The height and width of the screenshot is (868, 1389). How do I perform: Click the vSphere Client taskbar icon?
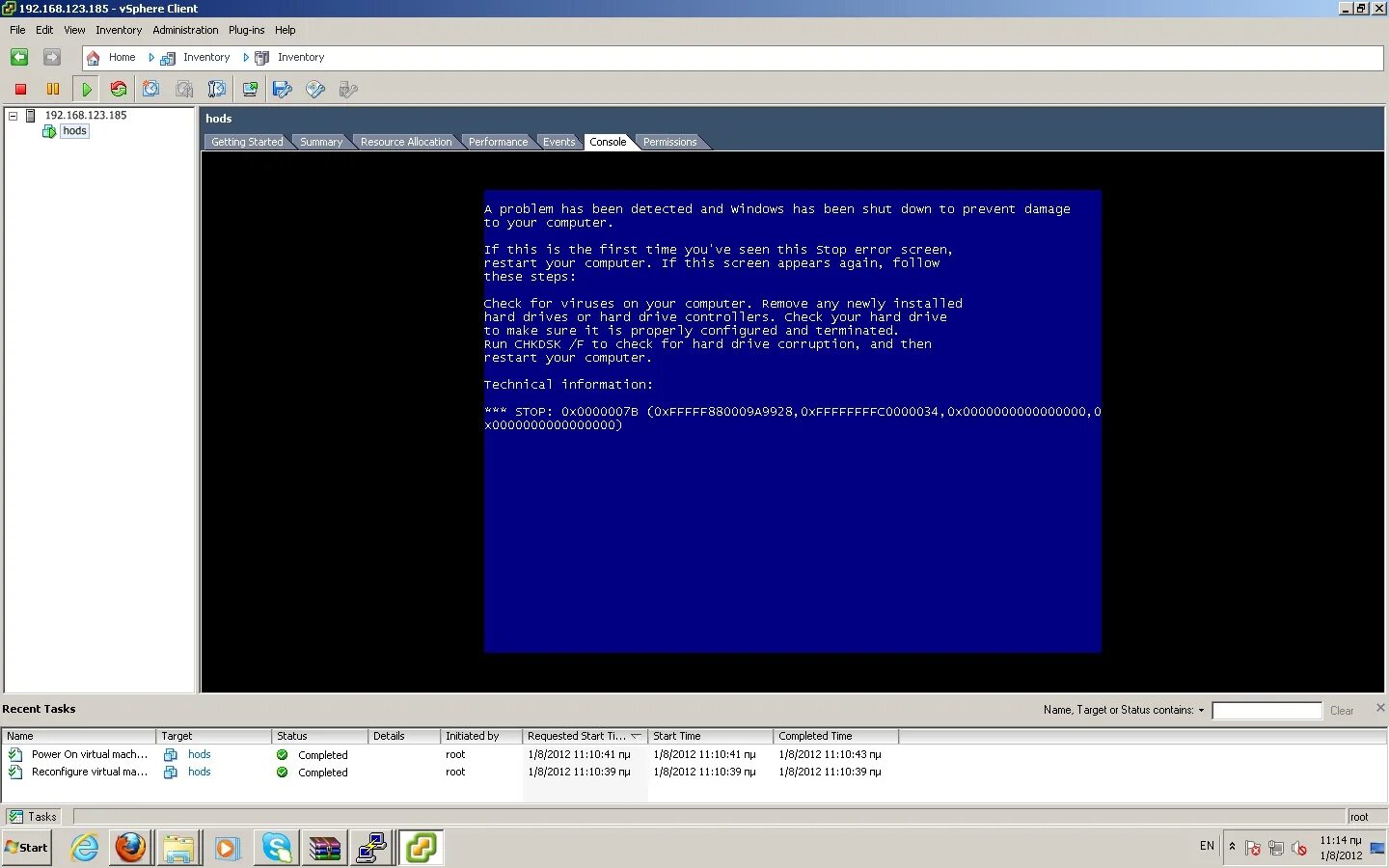[x=422, y=848]
